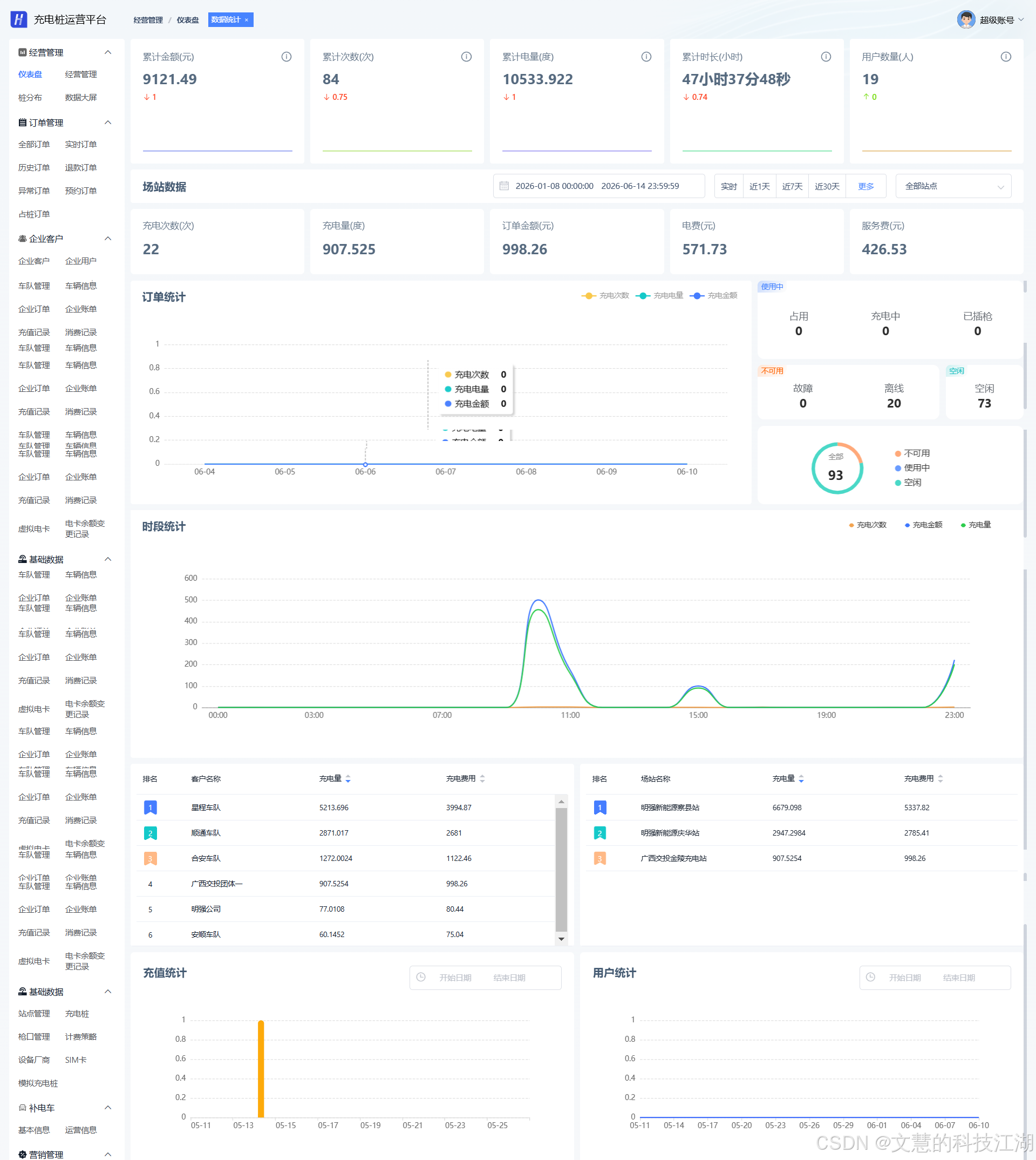
Task: Click info icon on 用户数量 card
Action: click(x=1006, y=57)
